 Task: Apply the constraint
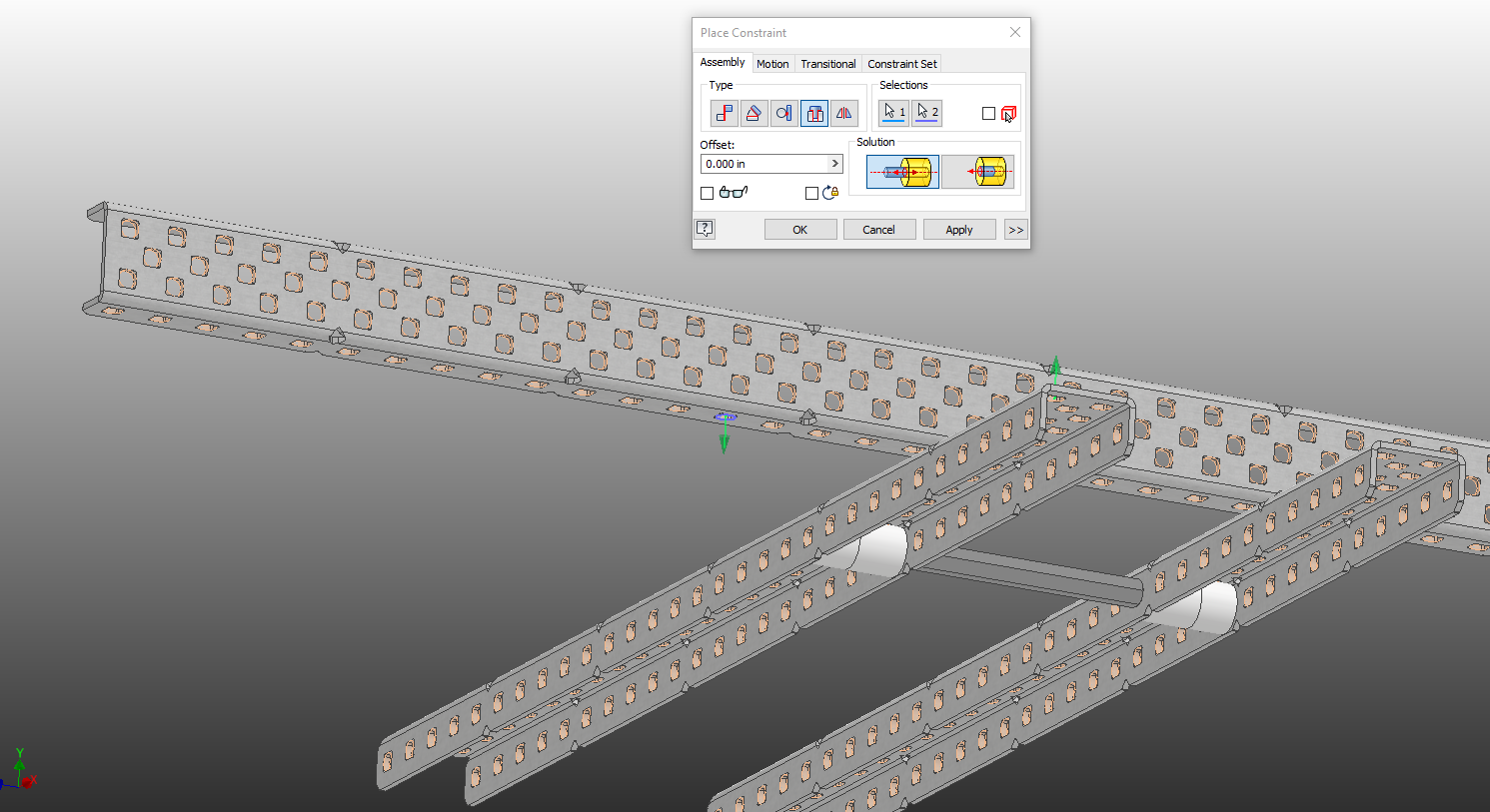[959, 230]
